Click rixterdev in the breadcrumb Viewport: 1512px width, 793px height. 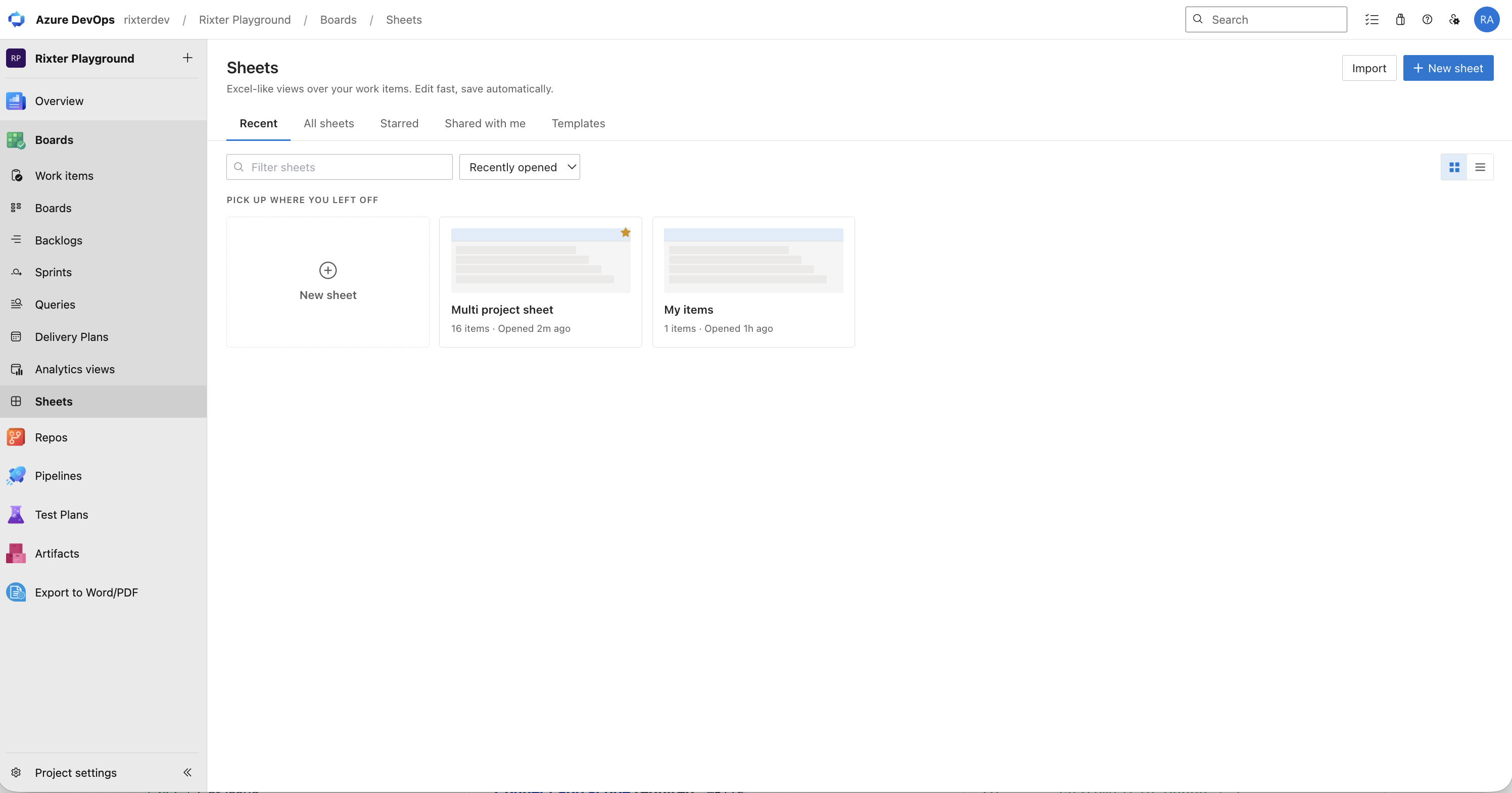click(147, 19)
